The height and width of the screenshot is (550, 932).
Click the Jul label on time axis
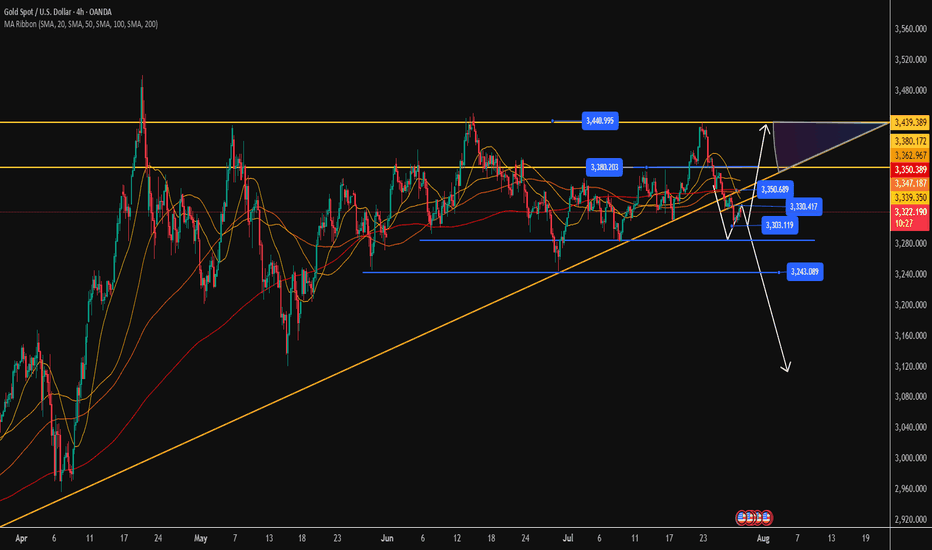click(568, 539)
